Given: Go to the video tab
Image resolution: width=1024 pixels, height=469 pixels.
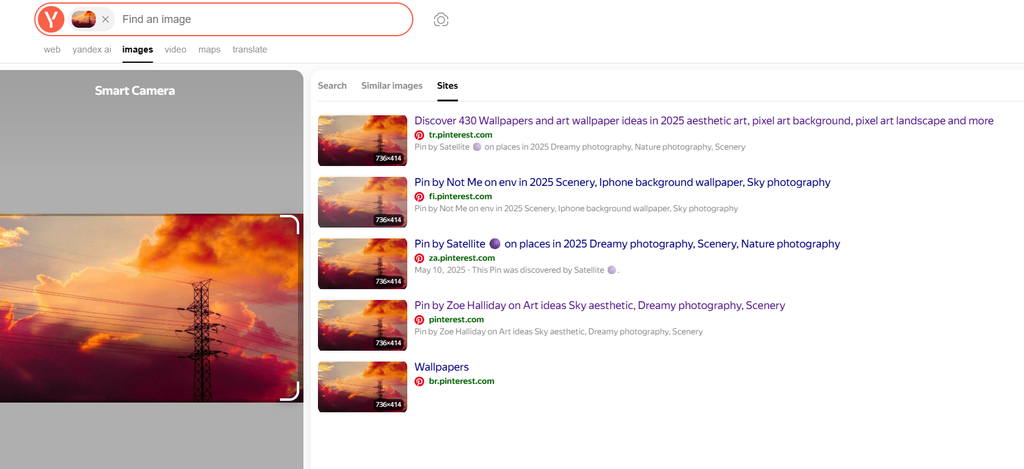Looking at the screenshot, I should [175, 49].
